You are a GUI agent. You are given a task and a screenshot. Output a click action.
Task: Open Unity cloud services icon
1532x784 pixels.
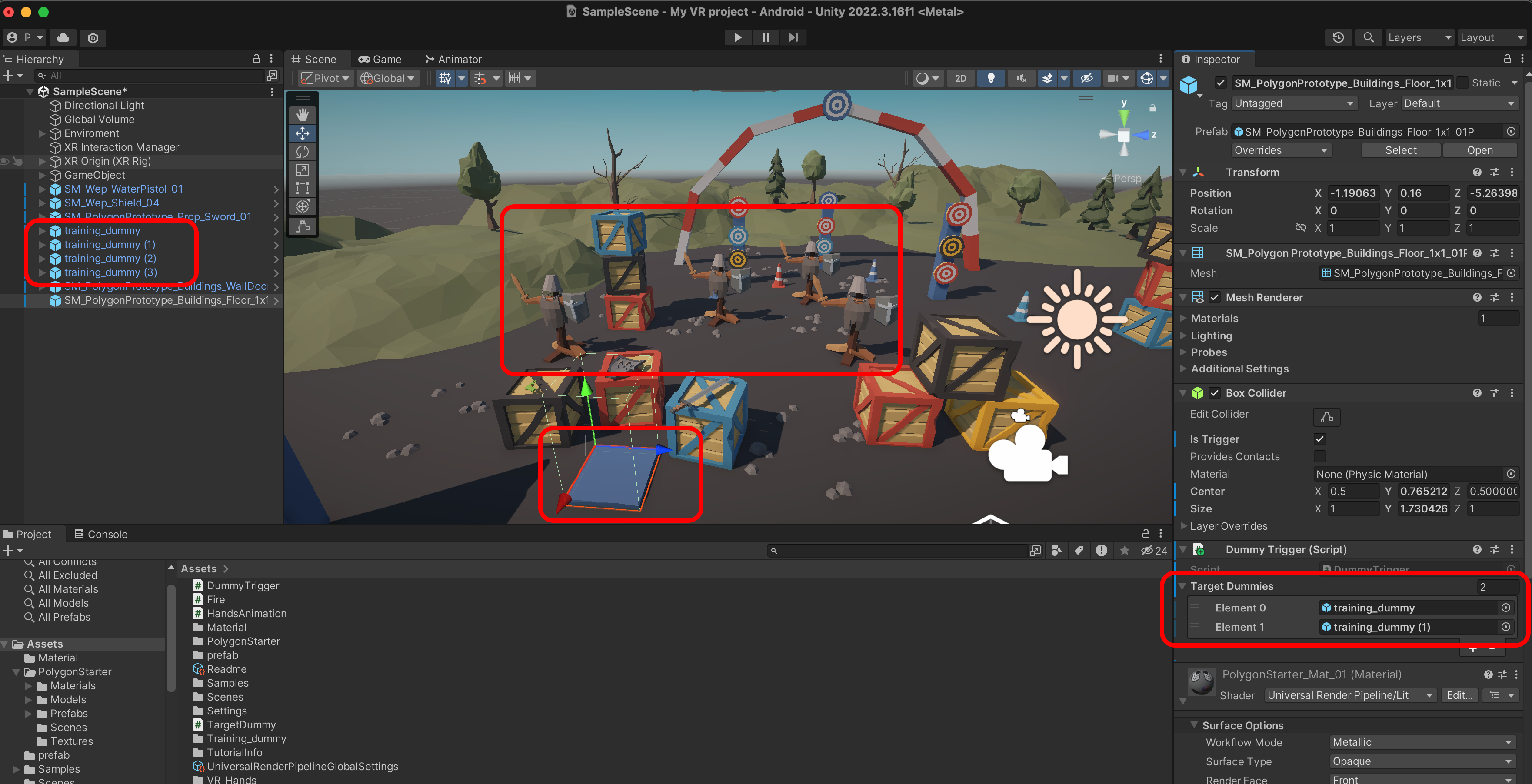(63, 37)
